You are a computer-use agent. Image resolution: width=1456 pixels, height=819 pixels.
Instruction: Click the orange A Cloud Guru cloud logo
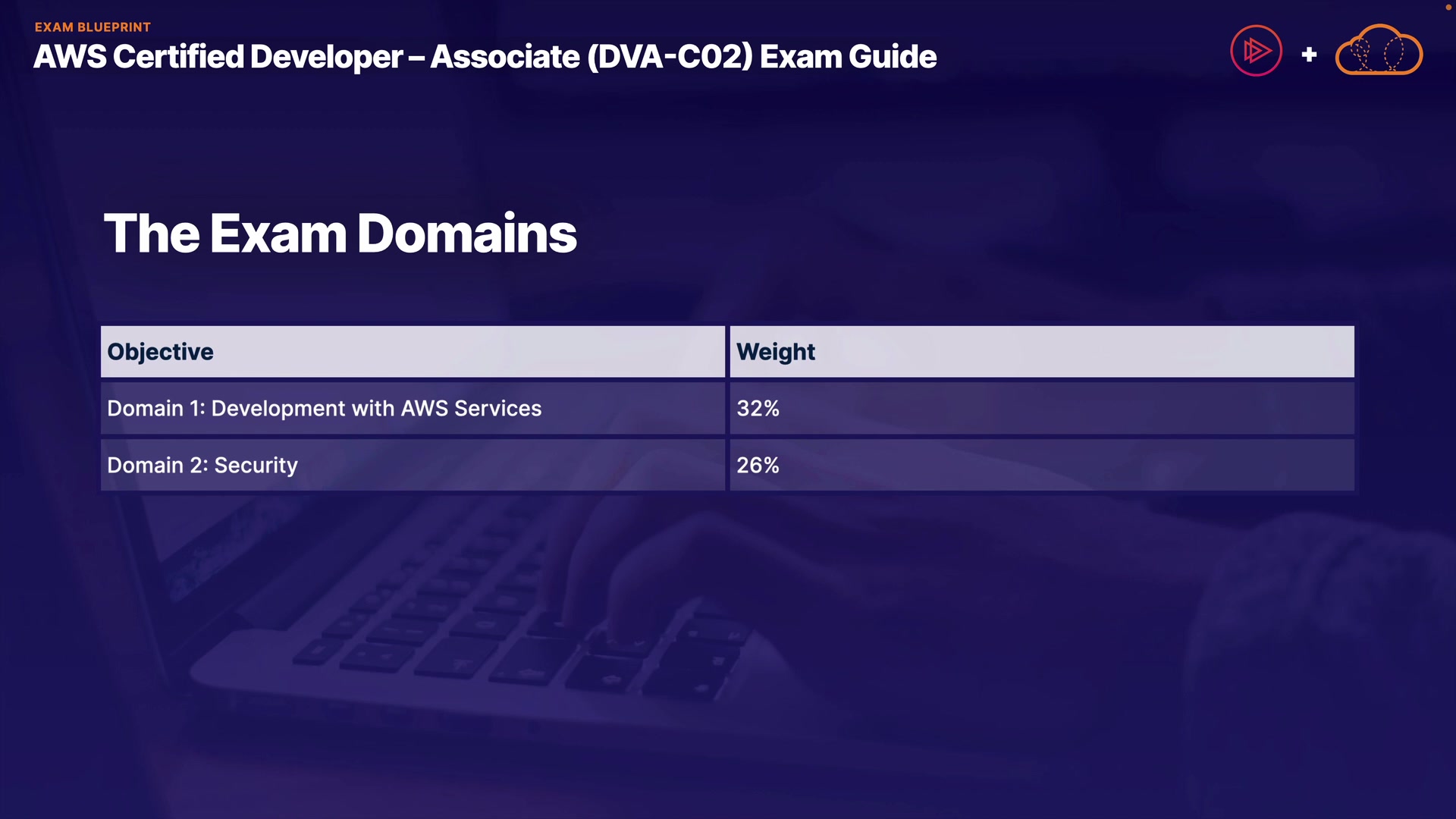click(1378, 52)
